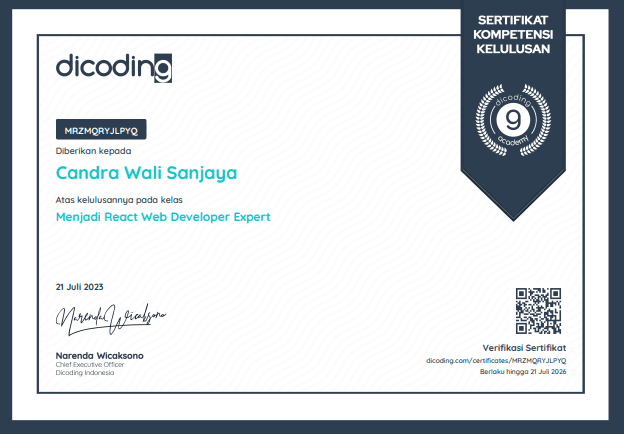Click Narenda Wicaksono handwritten signature

111,319
